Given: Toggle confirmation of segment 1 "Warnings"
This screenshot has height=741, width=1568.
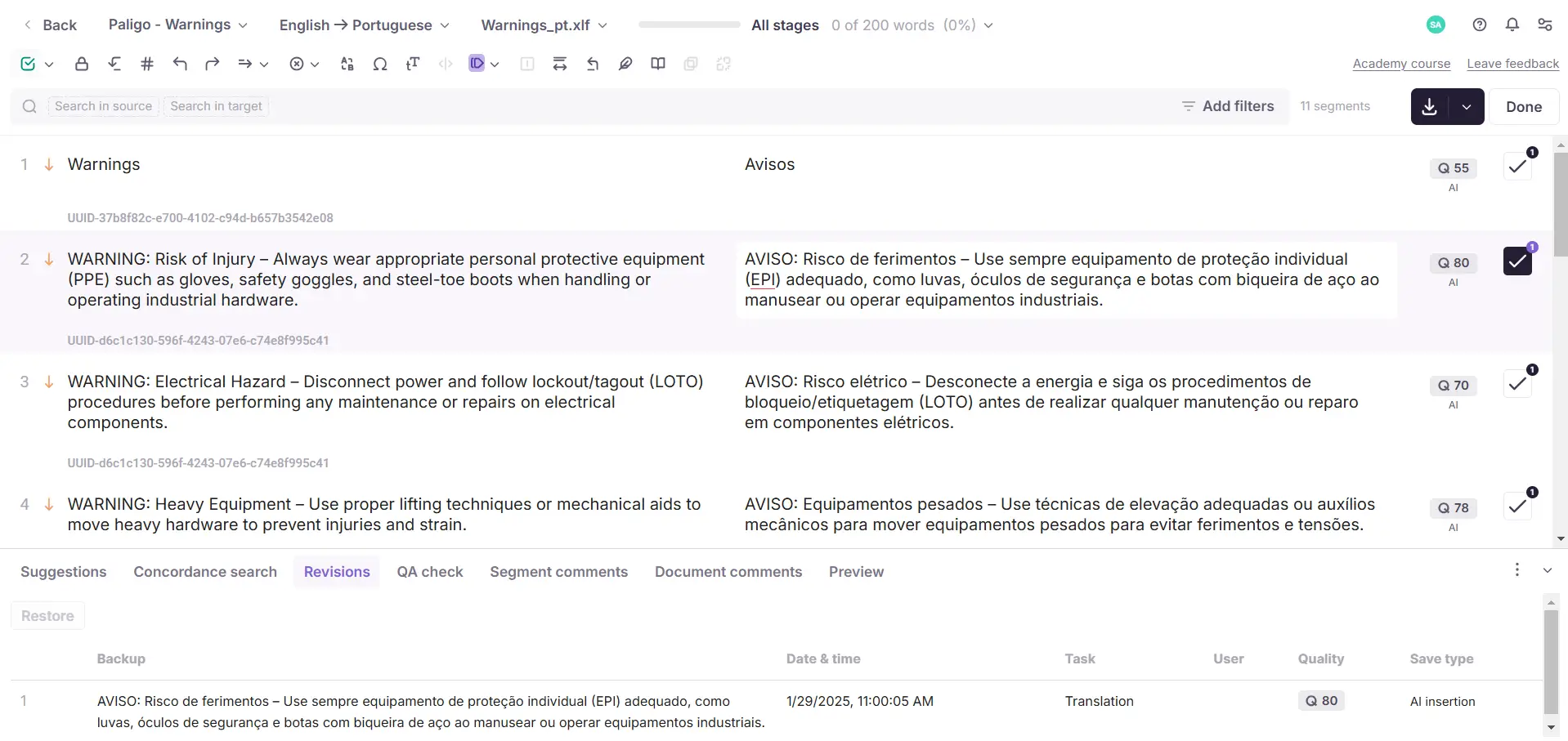Looking at the screenshot, I should pyautogui.click(x=1518, y=166).
